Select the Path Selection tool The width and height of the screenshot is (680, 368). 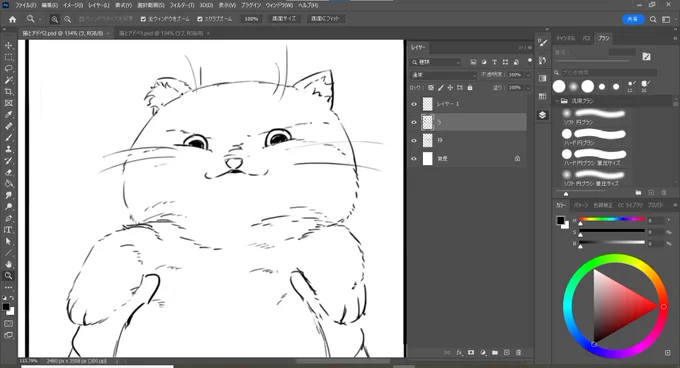click(x=8, y=241)
